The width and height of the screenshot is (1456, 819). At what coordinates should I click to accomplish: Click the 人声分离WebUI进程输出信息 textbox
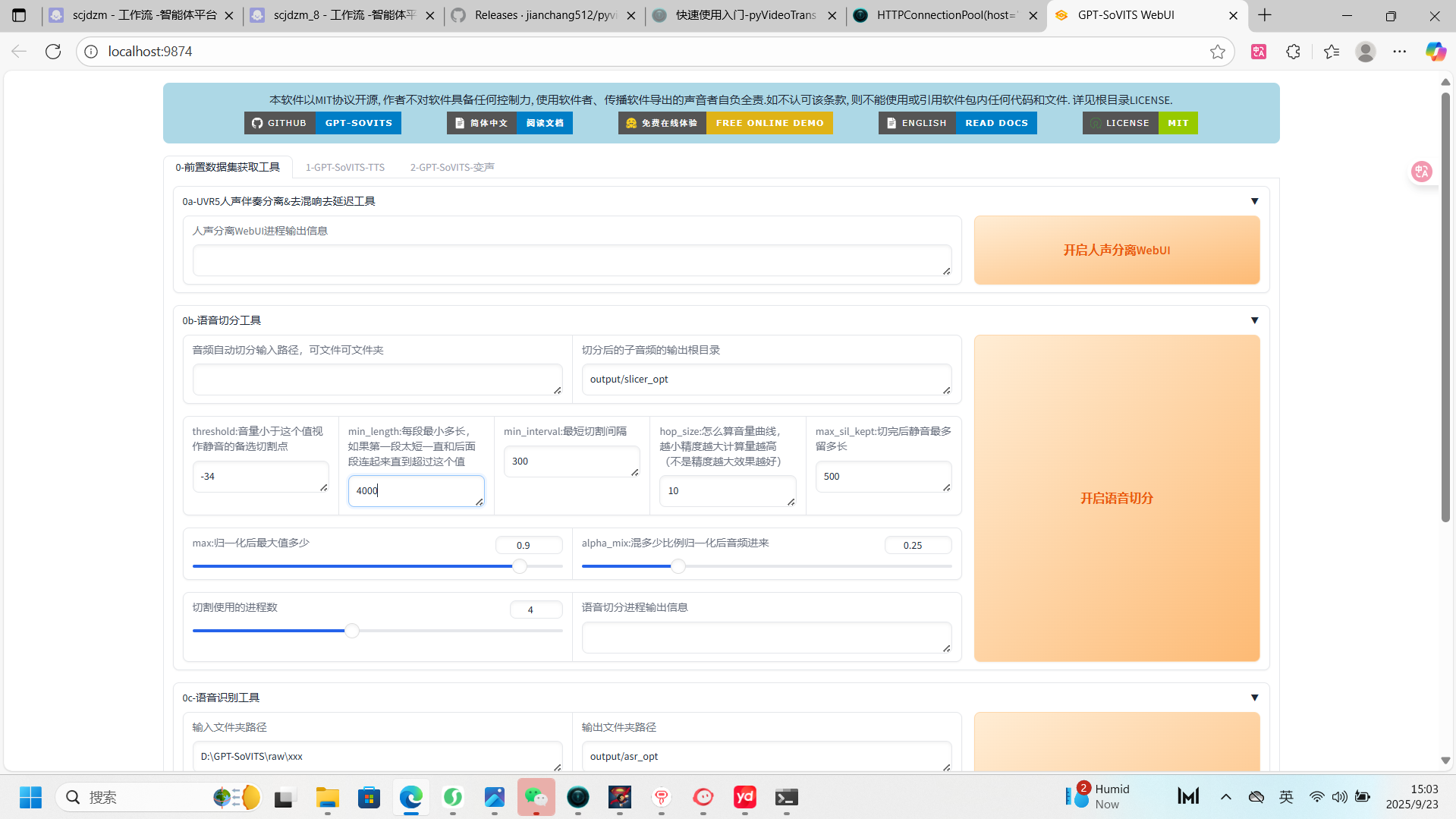pyautogui.click(x=572, y=260)
